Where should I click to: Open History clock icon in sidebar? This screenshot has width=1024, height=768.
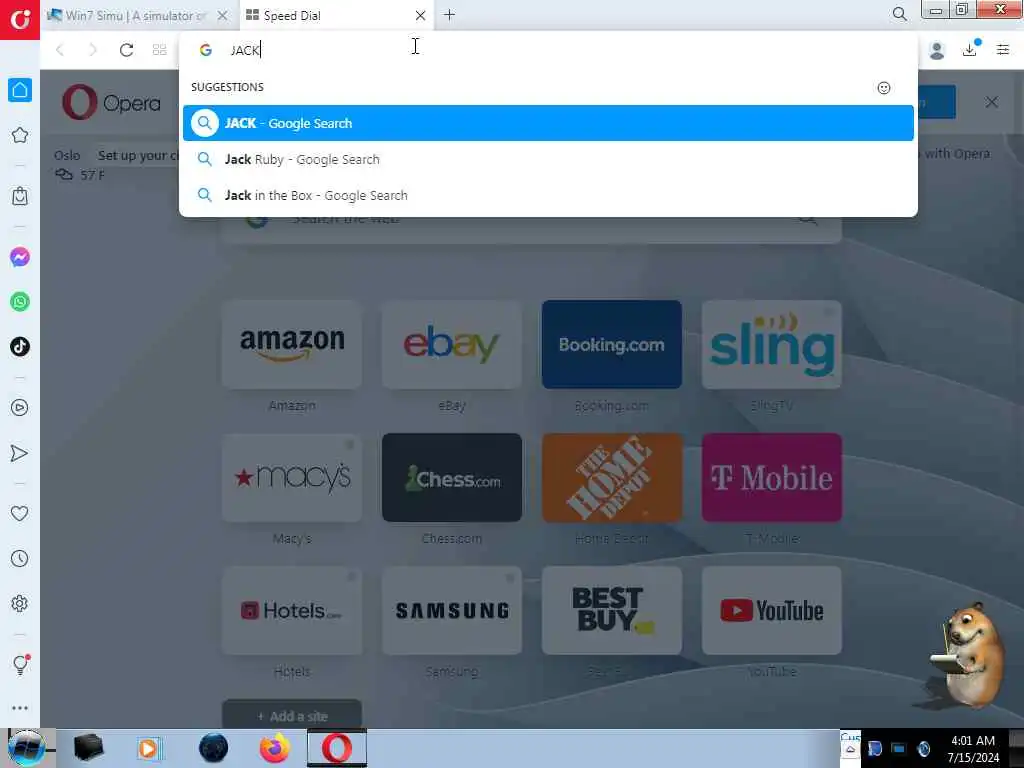pyautogui.click(x=20, y=558)
